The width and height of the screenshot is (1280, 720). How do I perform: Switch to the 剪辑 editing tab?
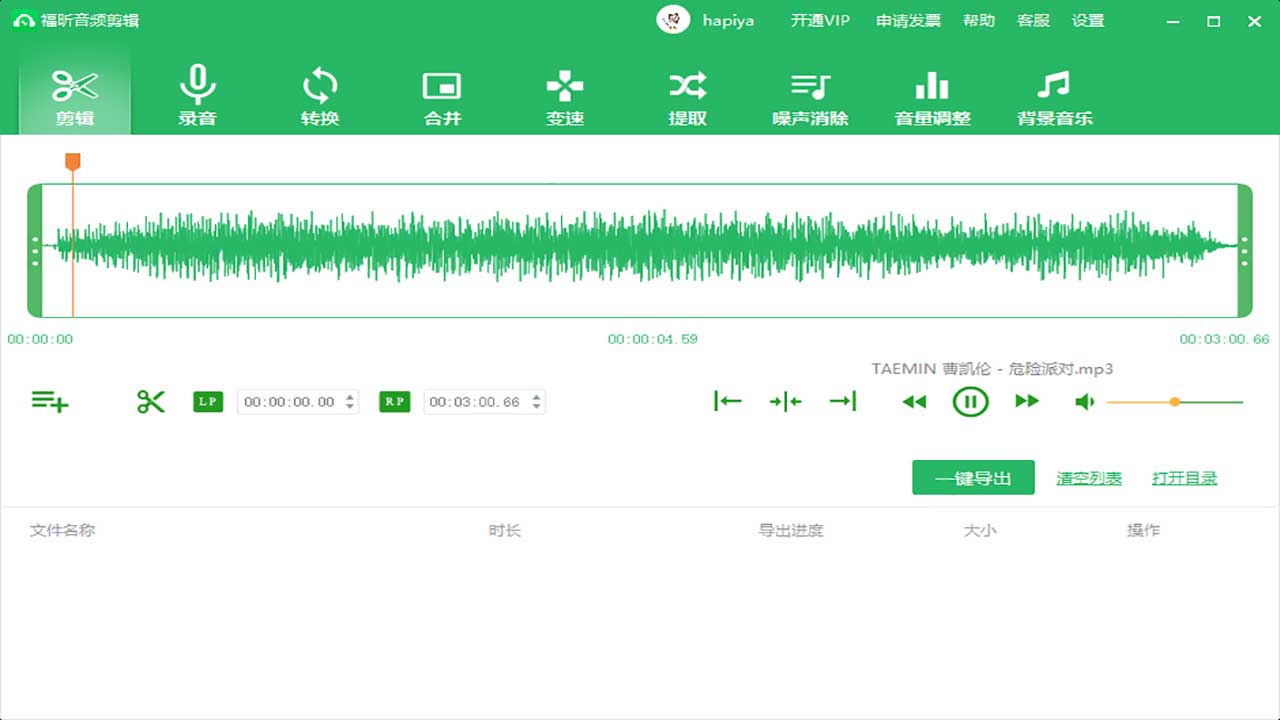click(x=74, y=95)
